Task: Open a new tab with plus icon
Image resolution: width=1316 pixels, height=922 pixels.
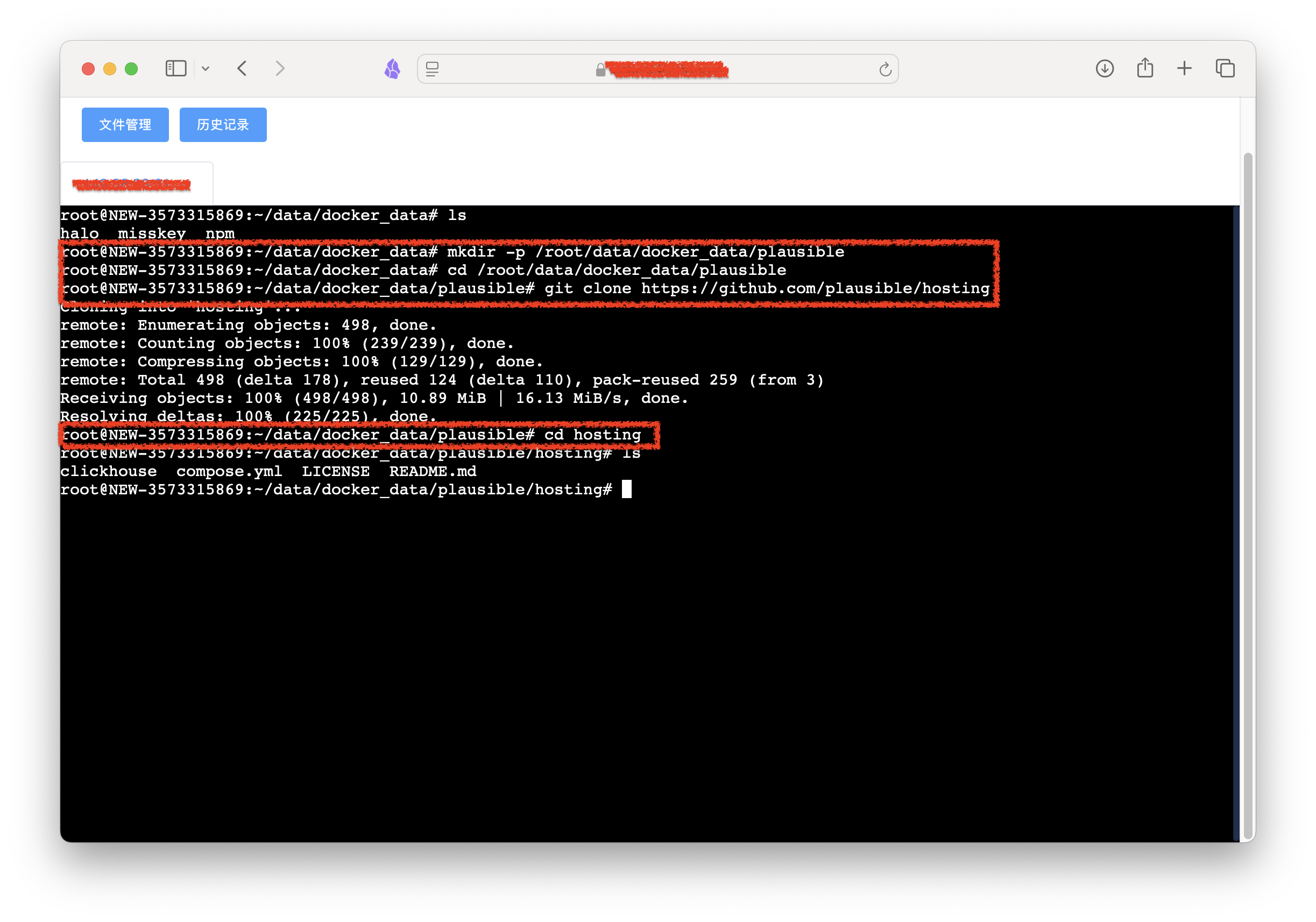Action: pos(1184,69)
